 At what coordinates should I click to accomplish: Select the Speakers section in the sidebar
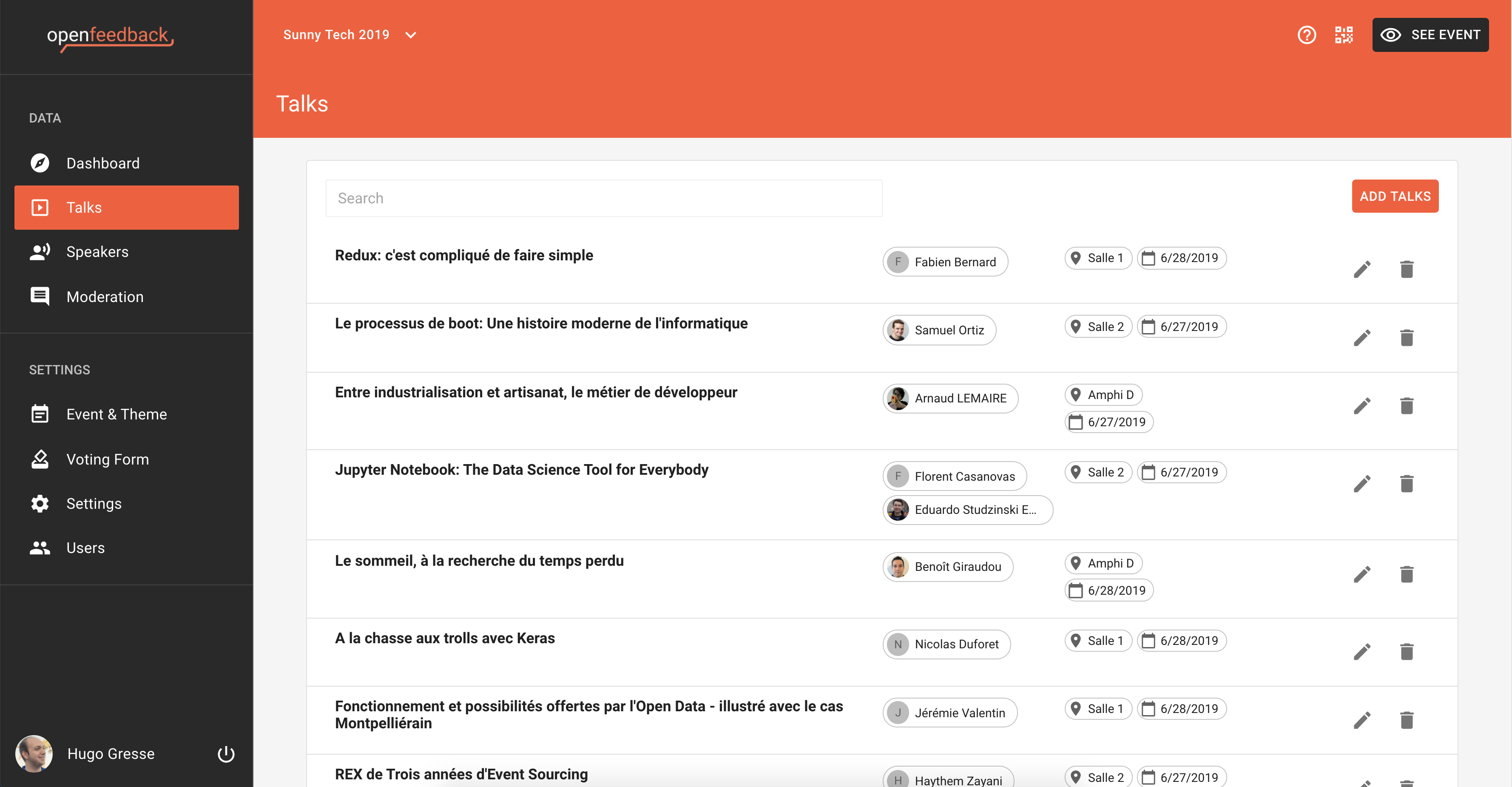(97, 251)
